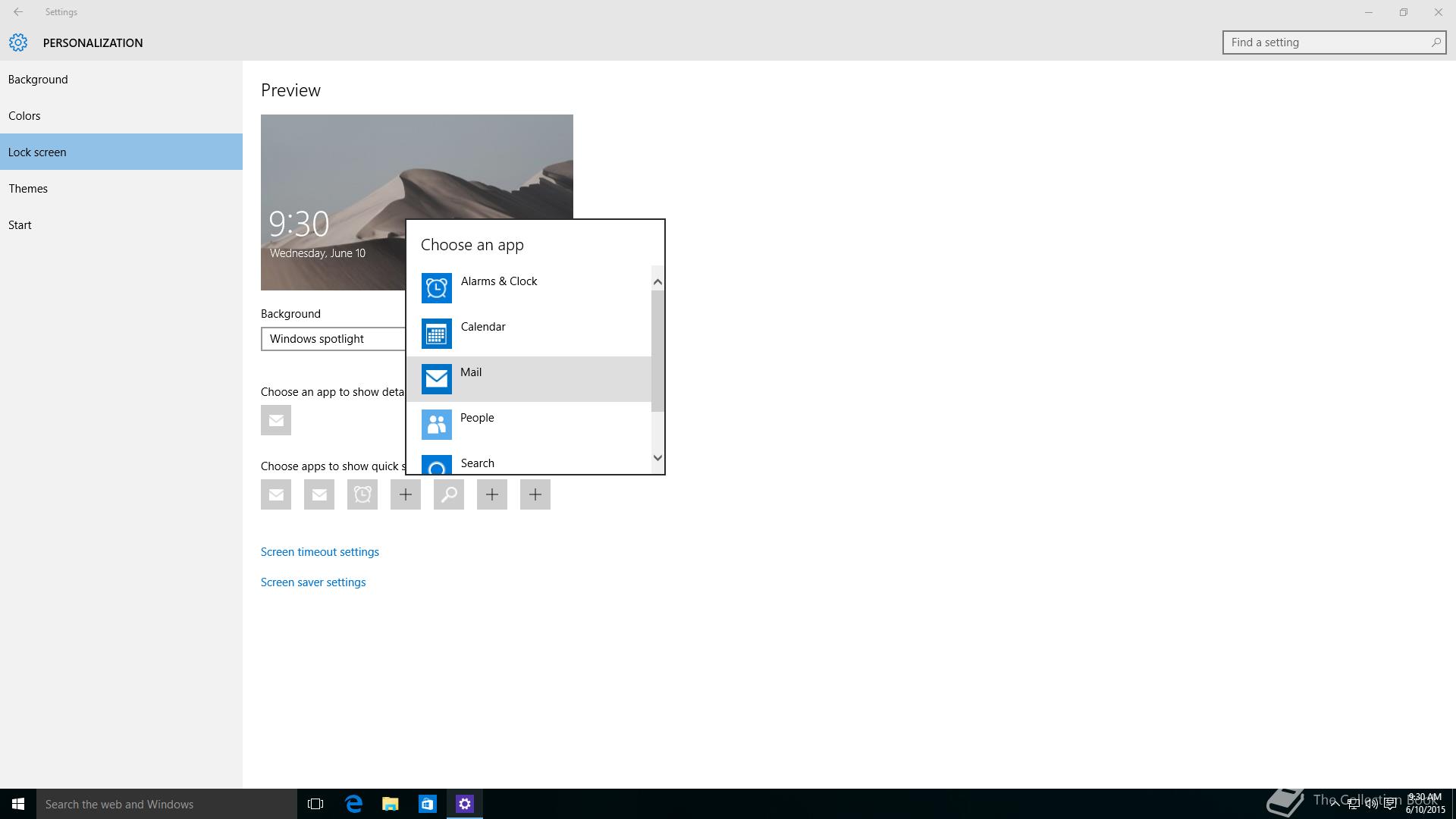Open Screen timeout settings link

click(320, 552)
